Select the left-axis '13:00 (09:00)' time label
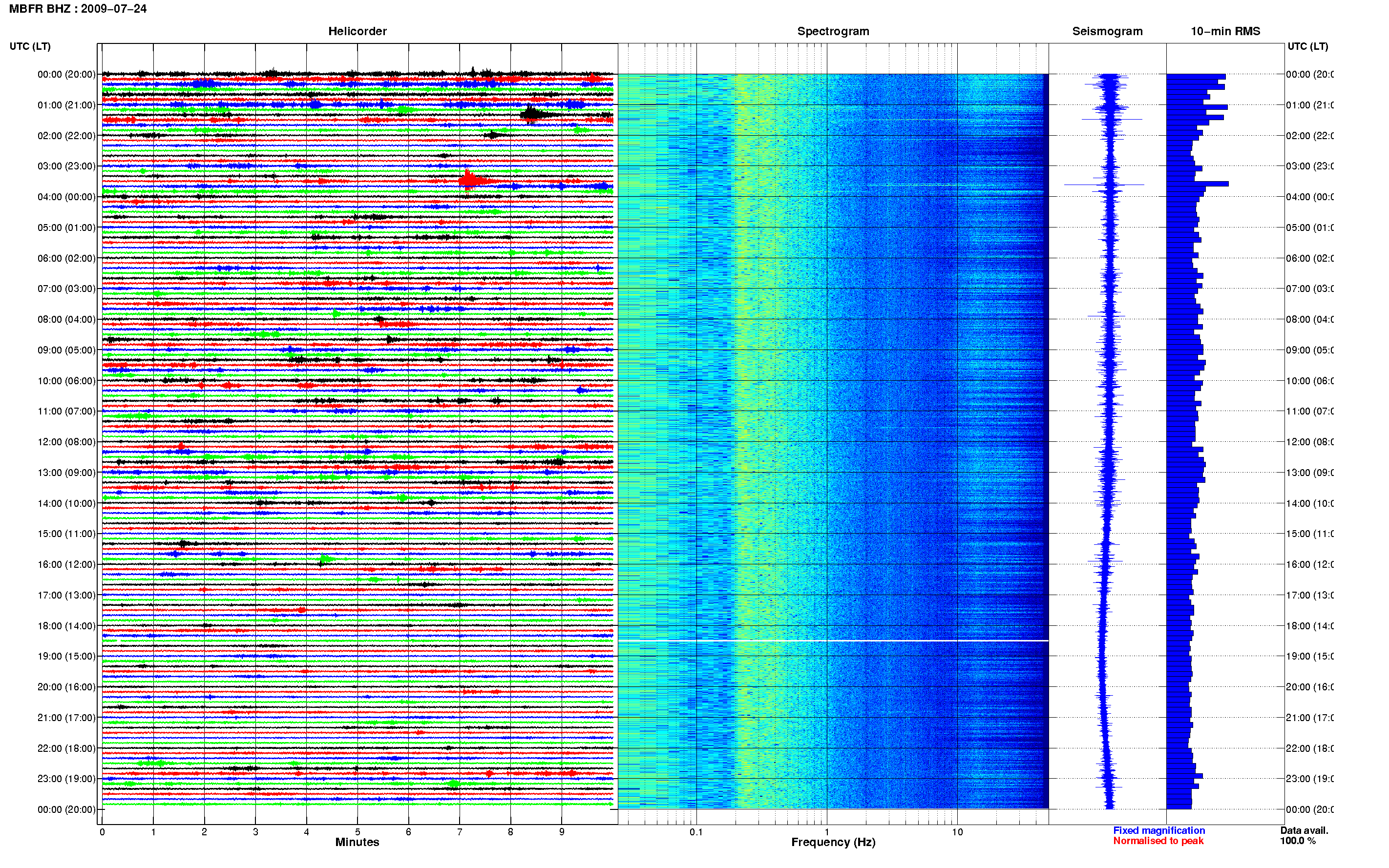Viewport: 1389px width, 868px height. tap(66, 473)
